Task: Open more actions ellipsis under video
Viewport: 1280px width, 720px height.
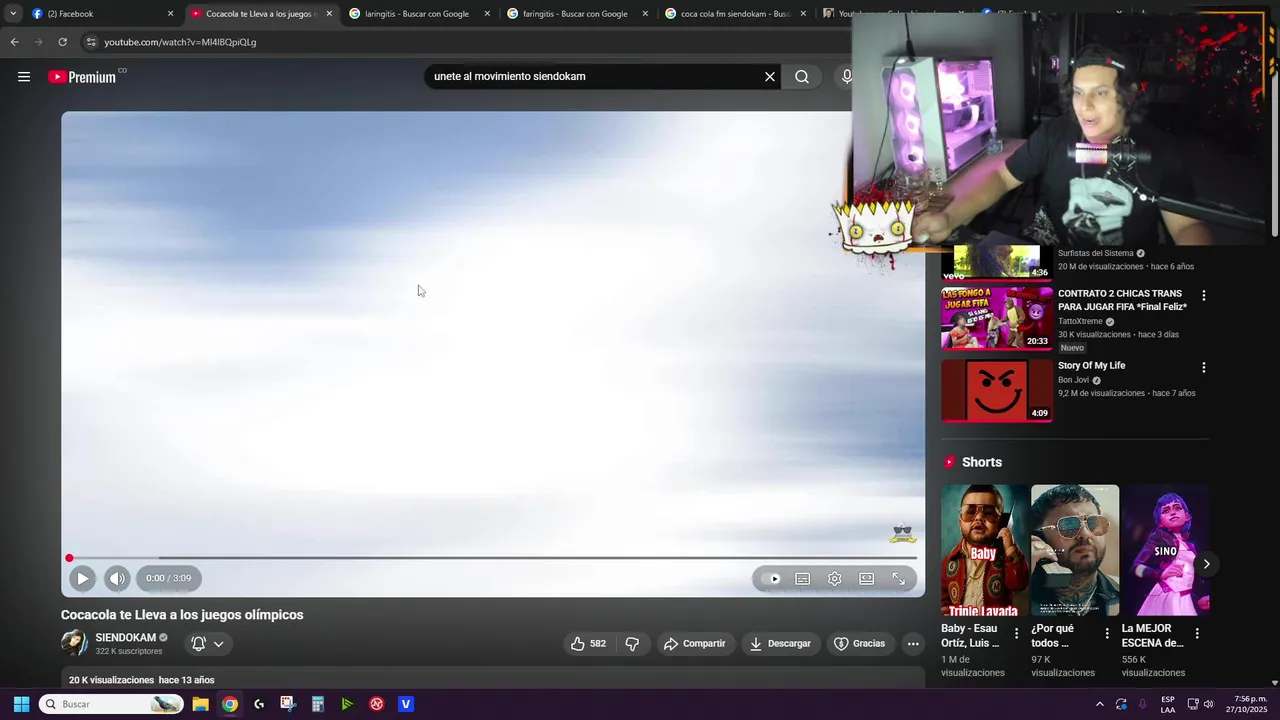Action: click(913, 644)
